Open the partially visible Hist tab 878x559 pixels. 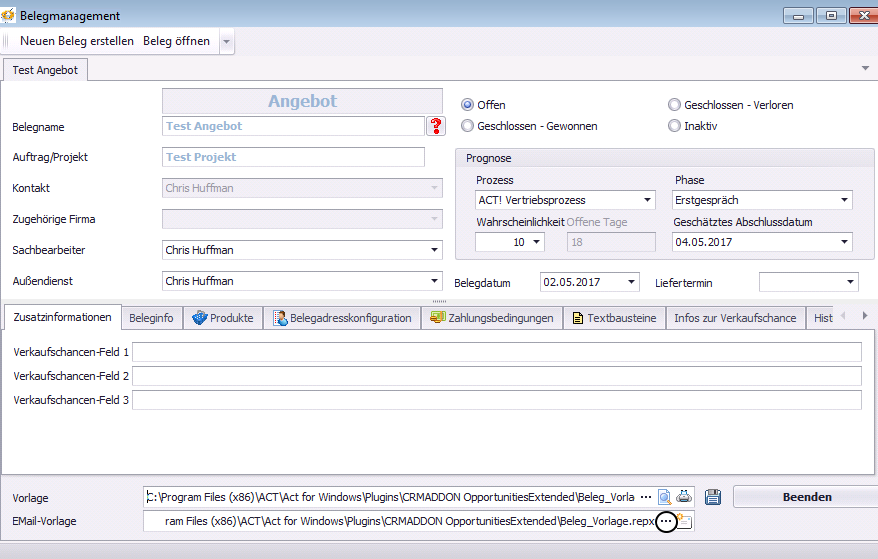pos(820,318)
